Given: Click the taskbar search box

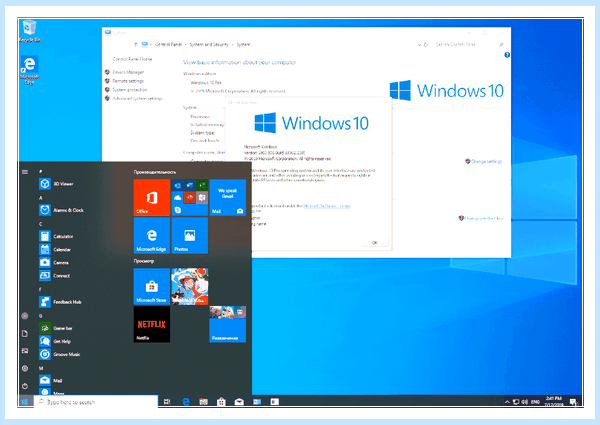Looking at the screenshot, I should [x=96, y=402].
